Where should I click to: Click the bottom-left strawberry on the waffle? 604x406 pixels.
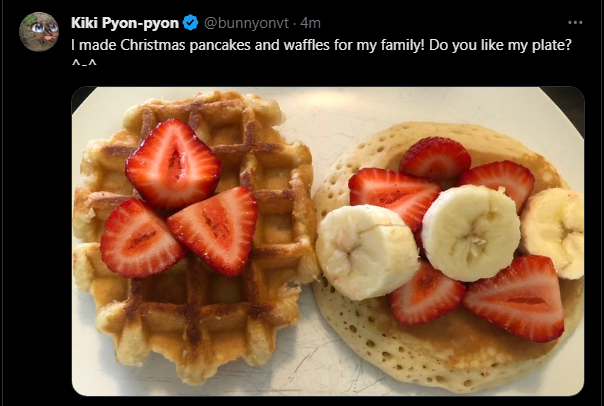[140, 239]
